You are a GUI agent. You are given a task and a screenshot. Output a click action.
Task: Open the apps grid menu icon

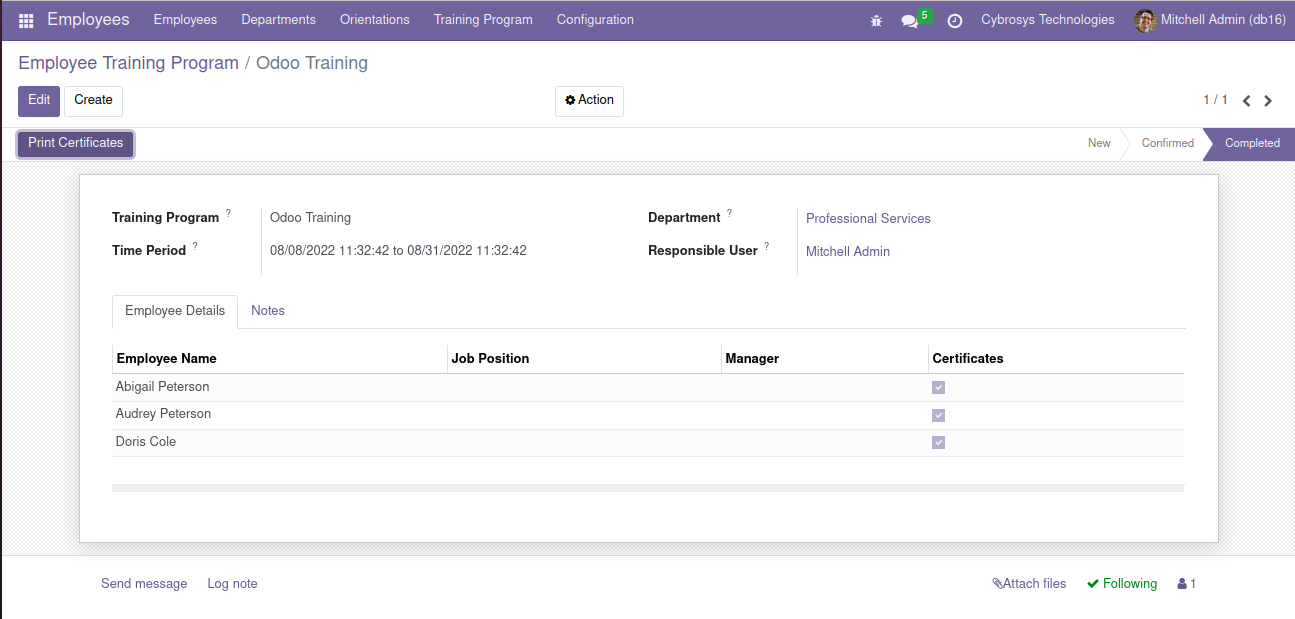26,20
